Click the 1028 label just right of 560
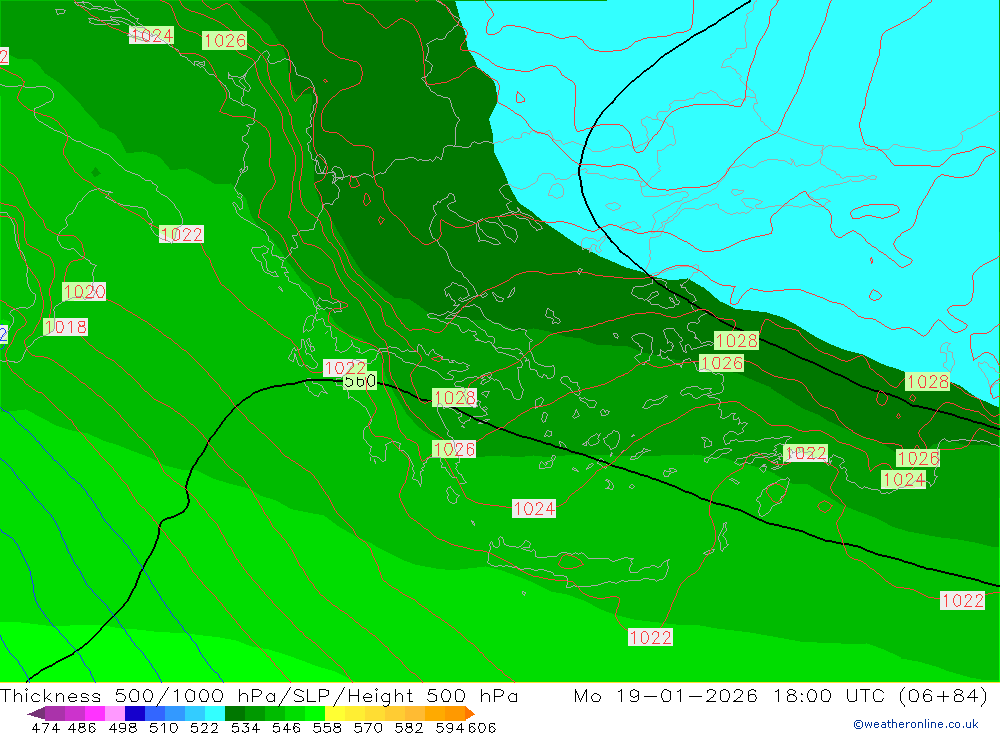The image size is (1000, 733). 454,397
